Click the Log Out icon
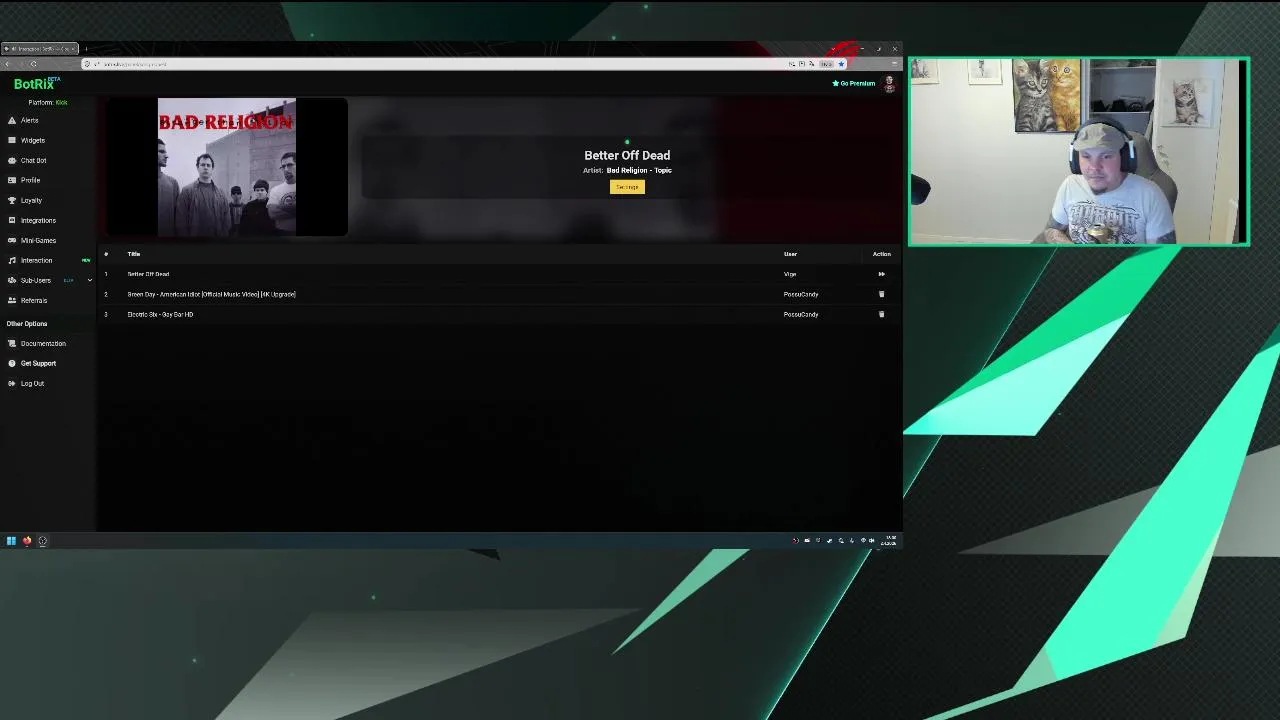This screenshot has width=1280, height=720. 12,383
